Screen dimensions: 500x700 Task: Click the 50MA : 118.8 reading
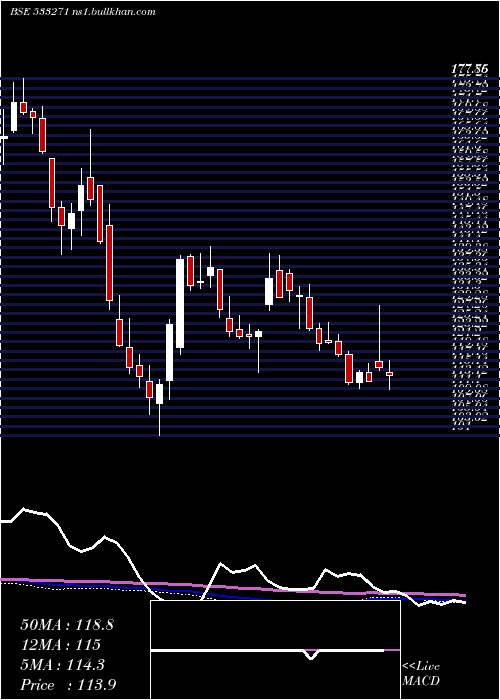tap(67, 625)
